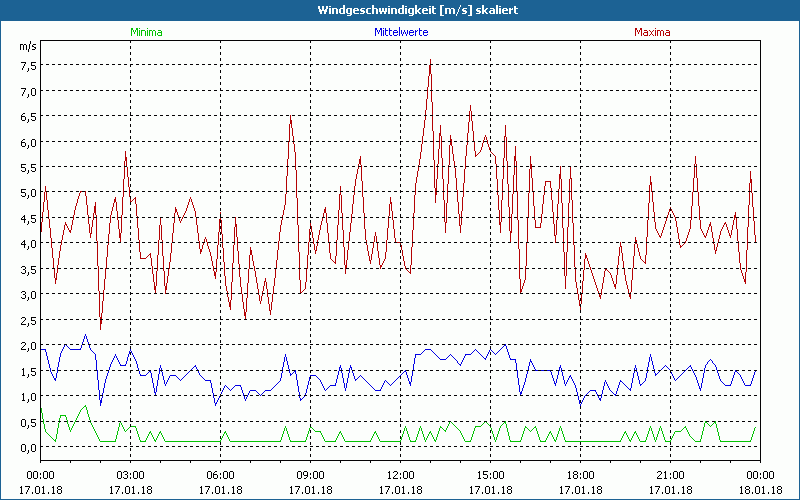Select the 0,0 y-axis value
The image size is (800, 500).
pos(29,447)
